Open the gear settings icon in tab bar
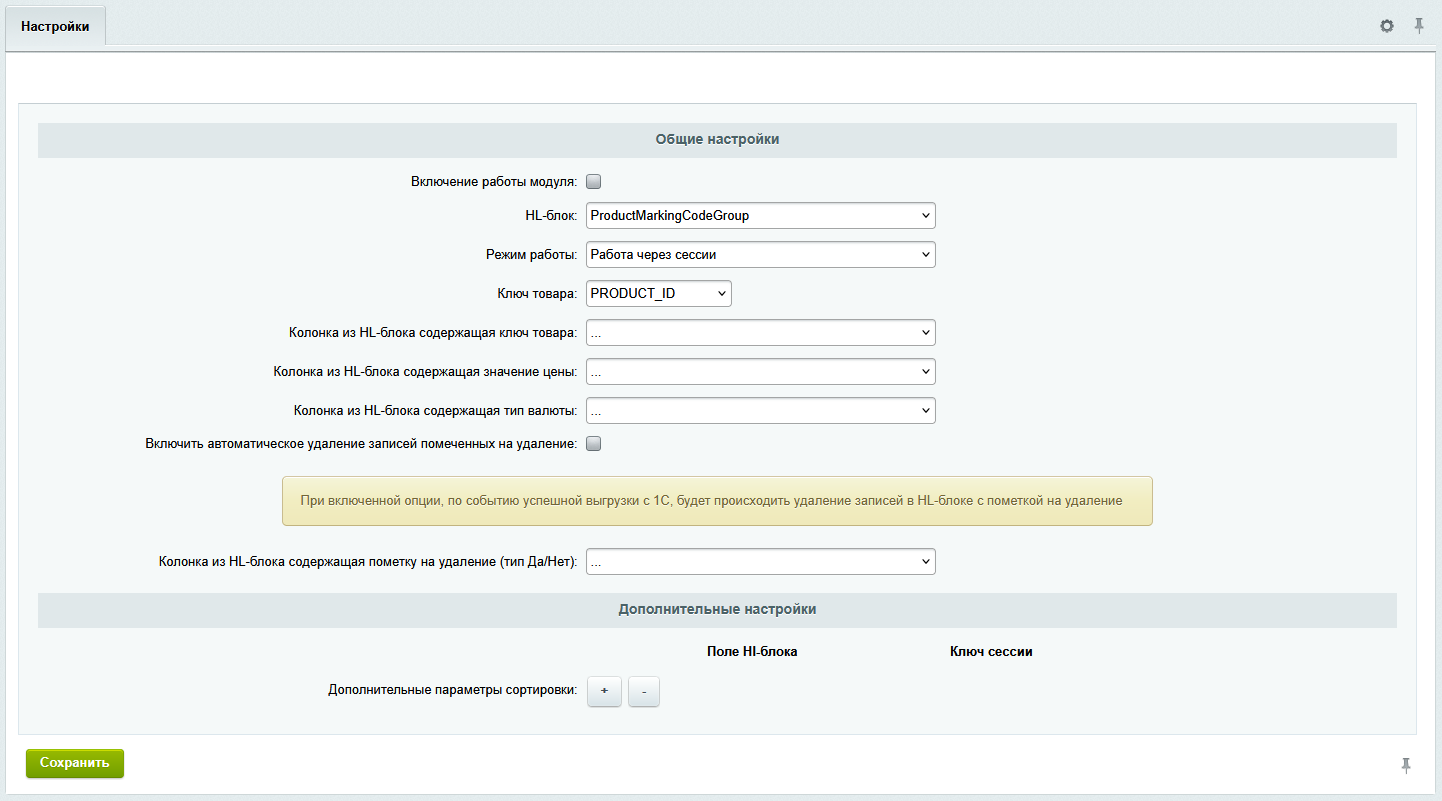Image resolution: width=1442 pixels, height=801 pixels. [1387, 26]
